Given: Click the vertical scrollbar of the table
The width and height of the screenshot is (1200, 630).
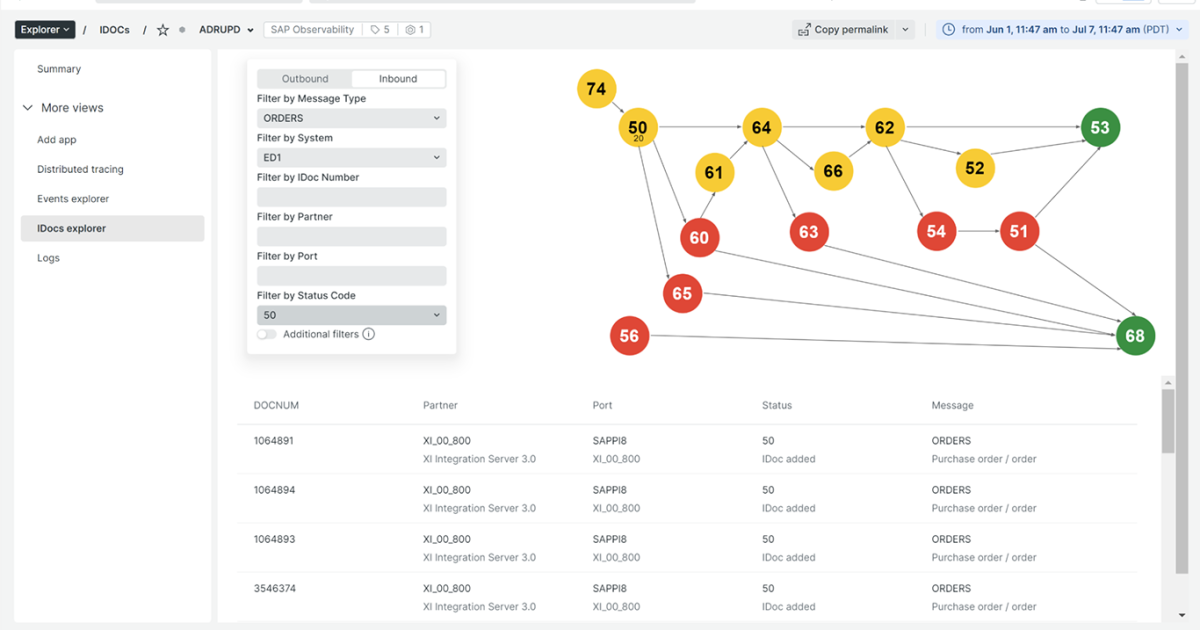Looking at the screenshot, I should 1167,420.
